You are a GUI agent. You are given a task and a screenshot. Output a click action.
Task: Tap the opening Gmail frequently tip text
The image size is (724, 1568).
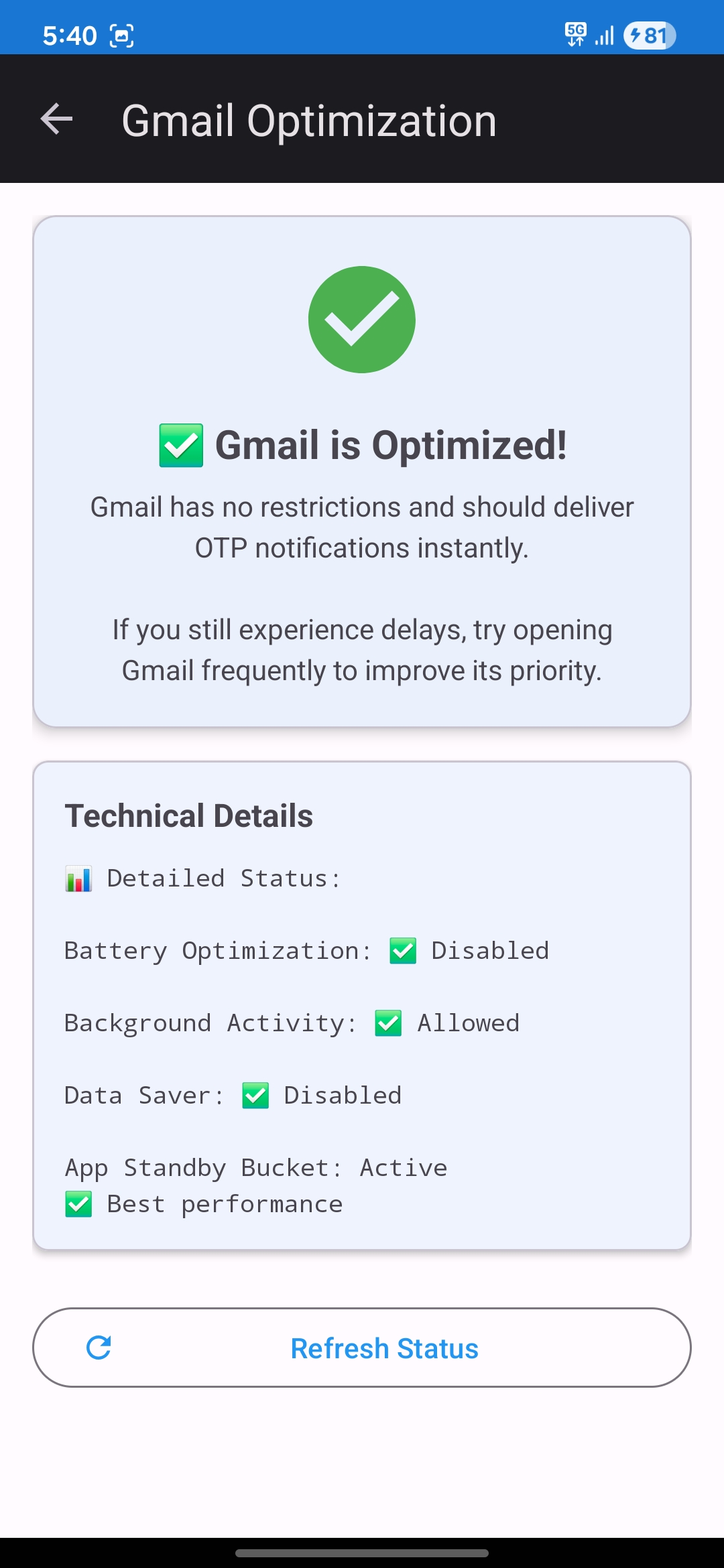[x=362, y=650]
